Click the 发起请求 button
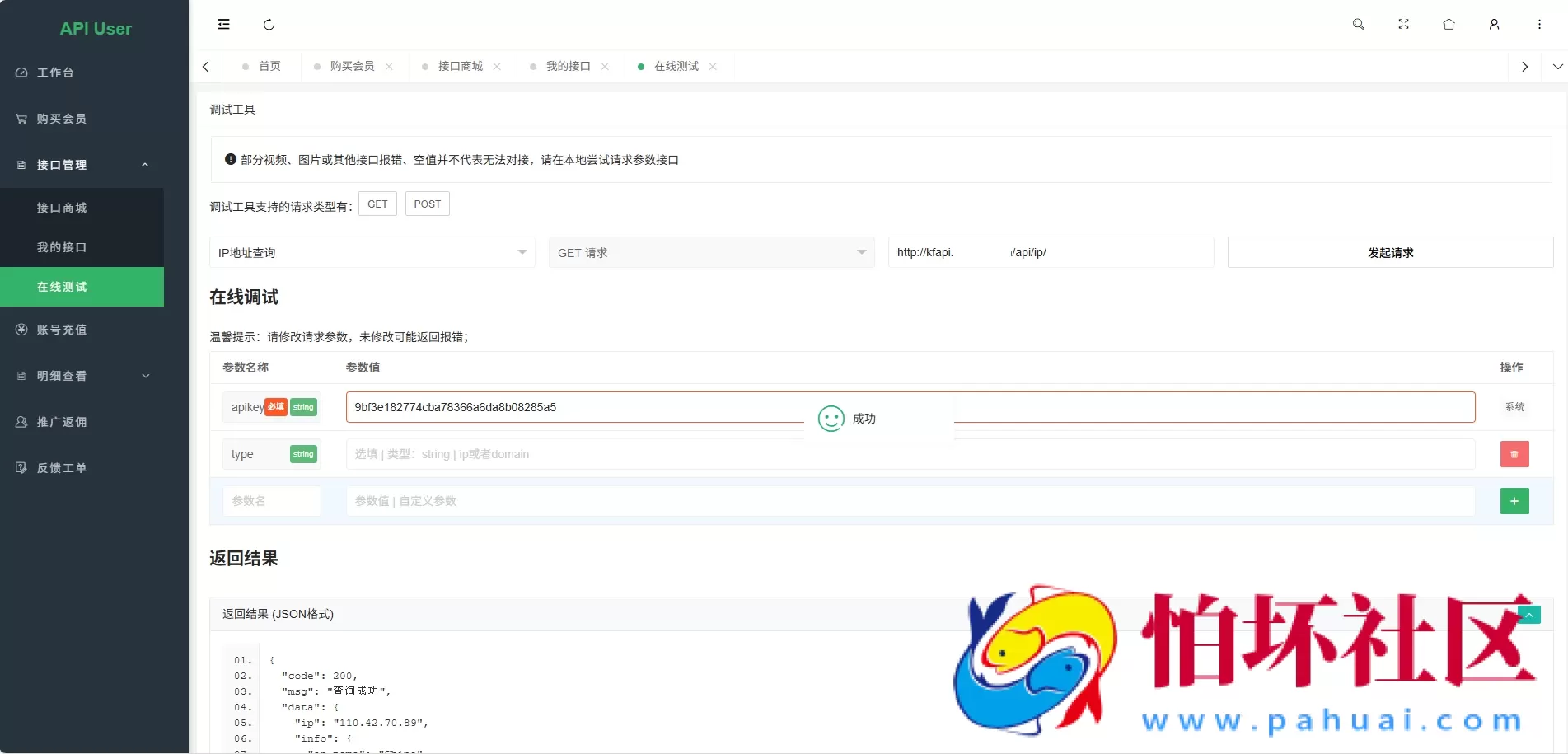 [x=1390, y=252]
